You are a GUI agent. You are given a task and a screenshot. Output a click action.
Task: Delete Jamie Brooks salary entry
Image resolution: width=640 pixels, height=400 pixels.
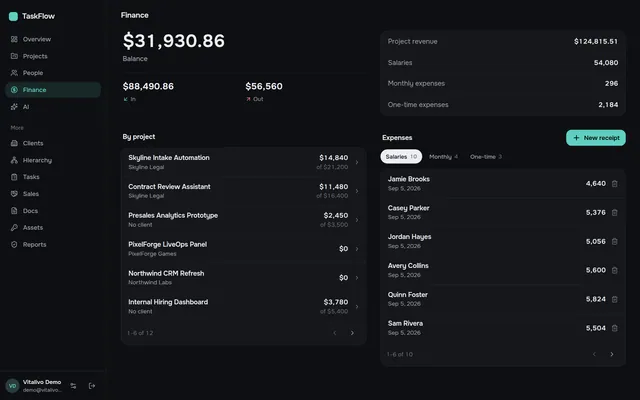615,184
